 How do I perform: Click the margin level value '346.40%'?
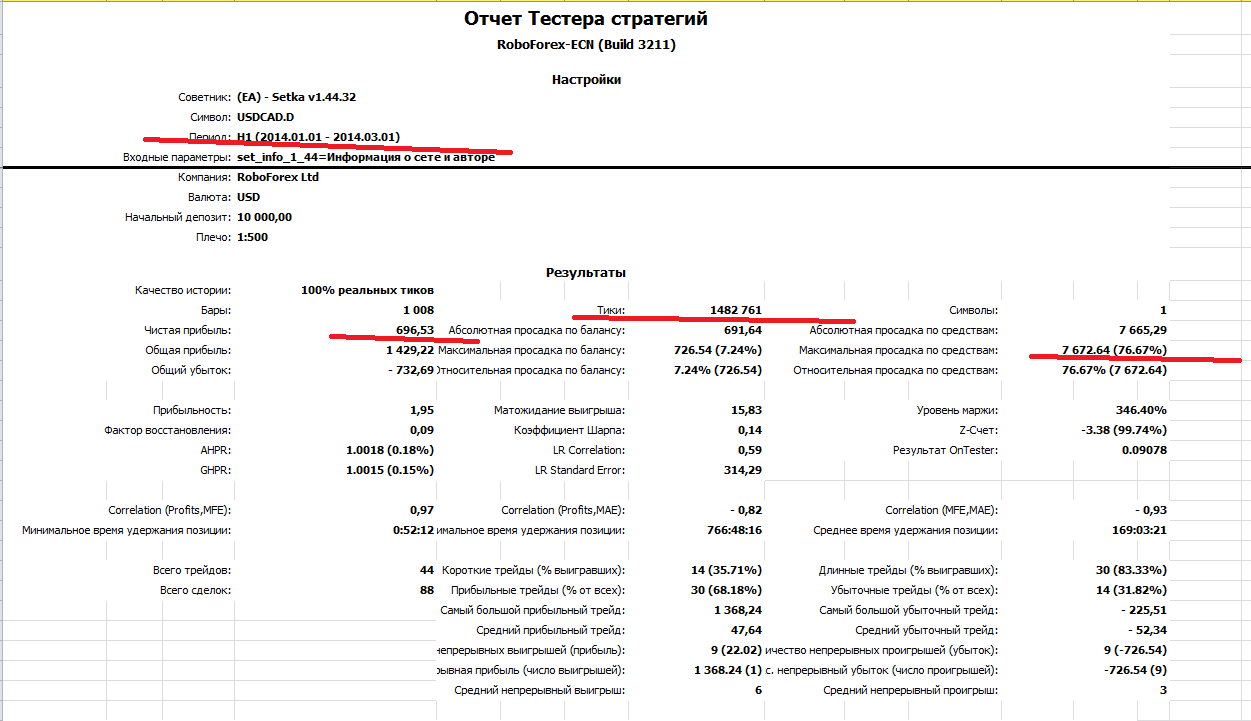1141,410
